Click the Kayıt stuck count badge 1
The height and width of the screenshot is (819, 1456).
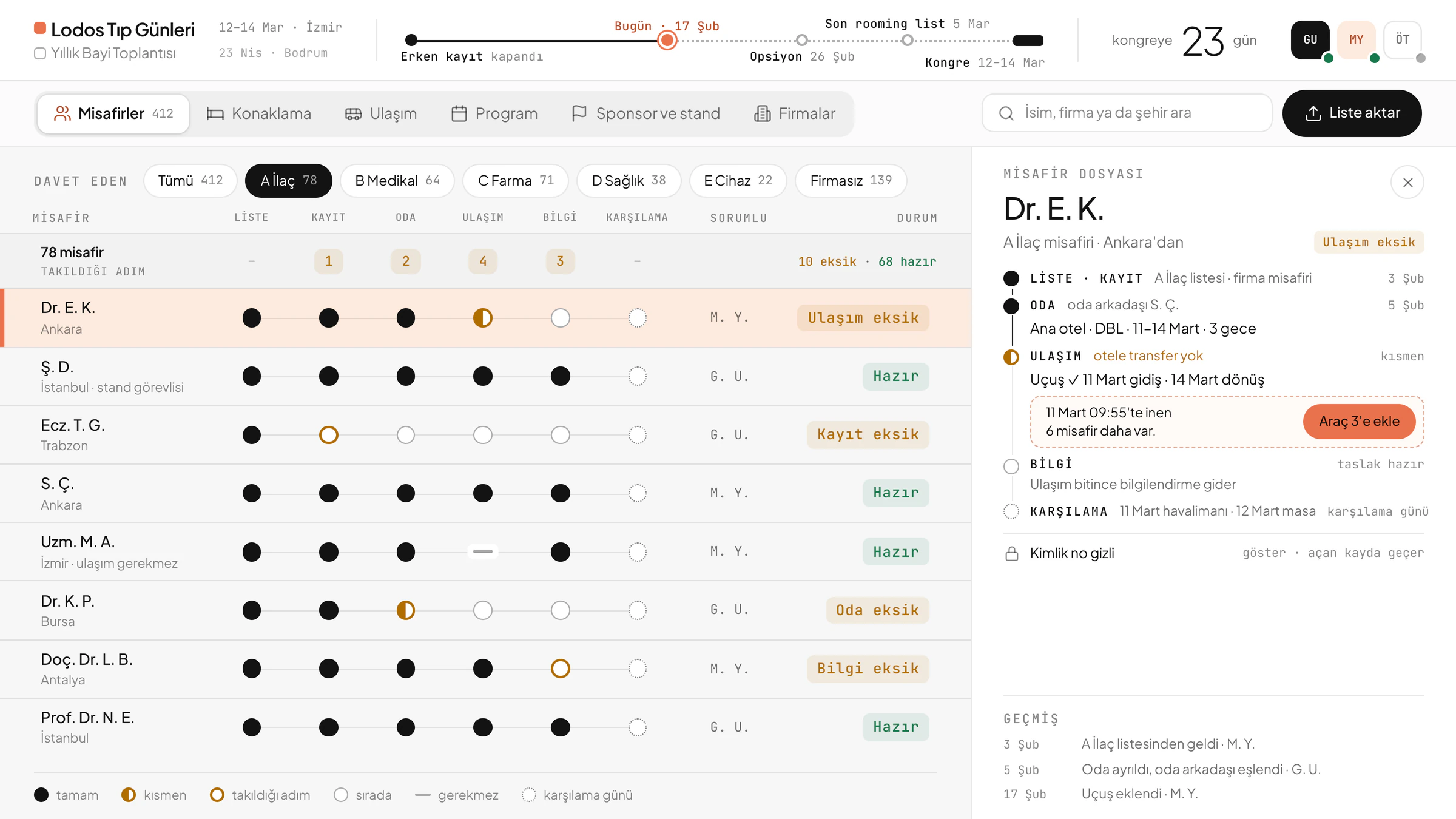(x=328, y=261)
